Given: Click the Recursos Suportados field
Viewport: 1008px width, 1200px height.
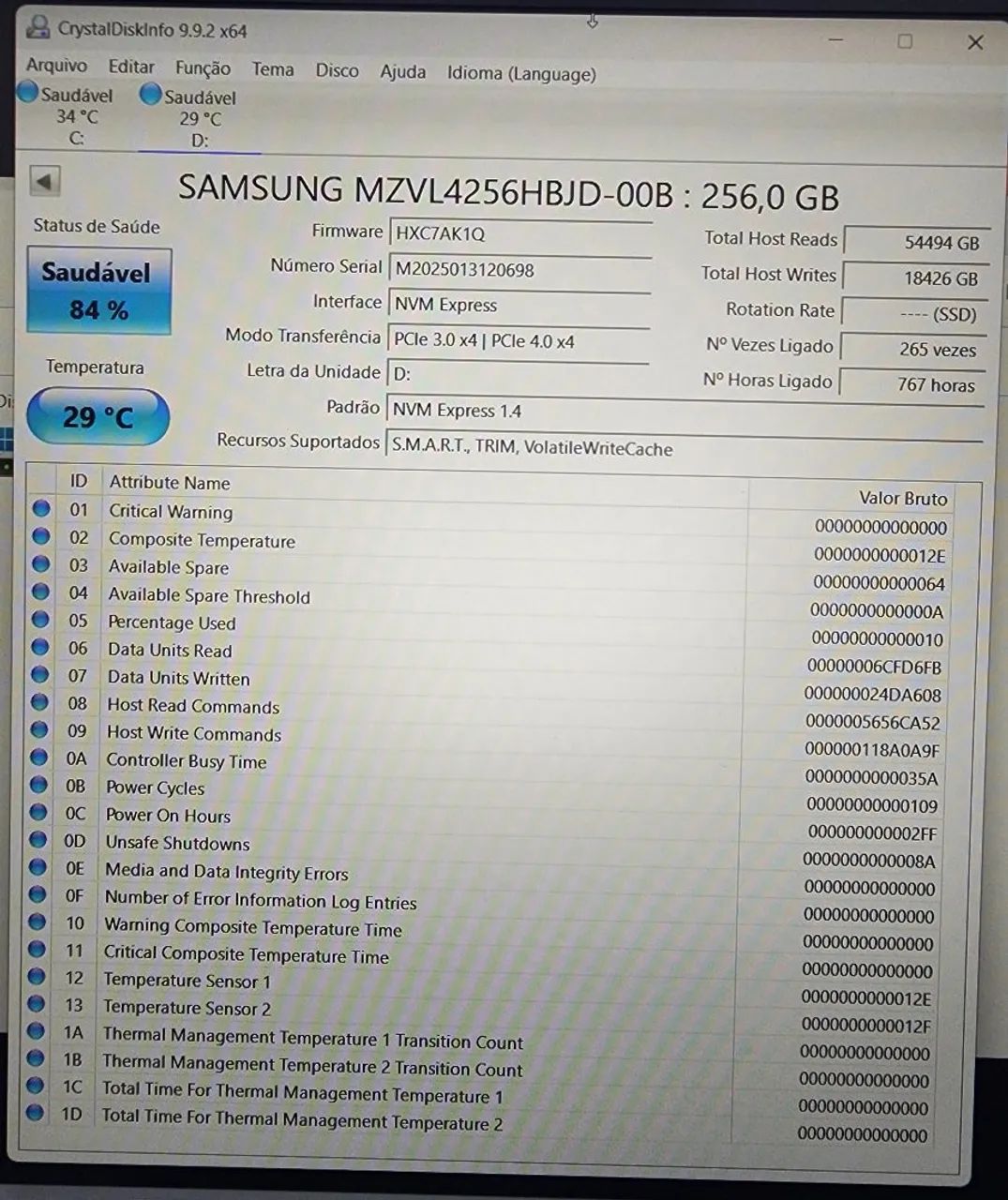Looking at the screenshot, I should point(684,447).
